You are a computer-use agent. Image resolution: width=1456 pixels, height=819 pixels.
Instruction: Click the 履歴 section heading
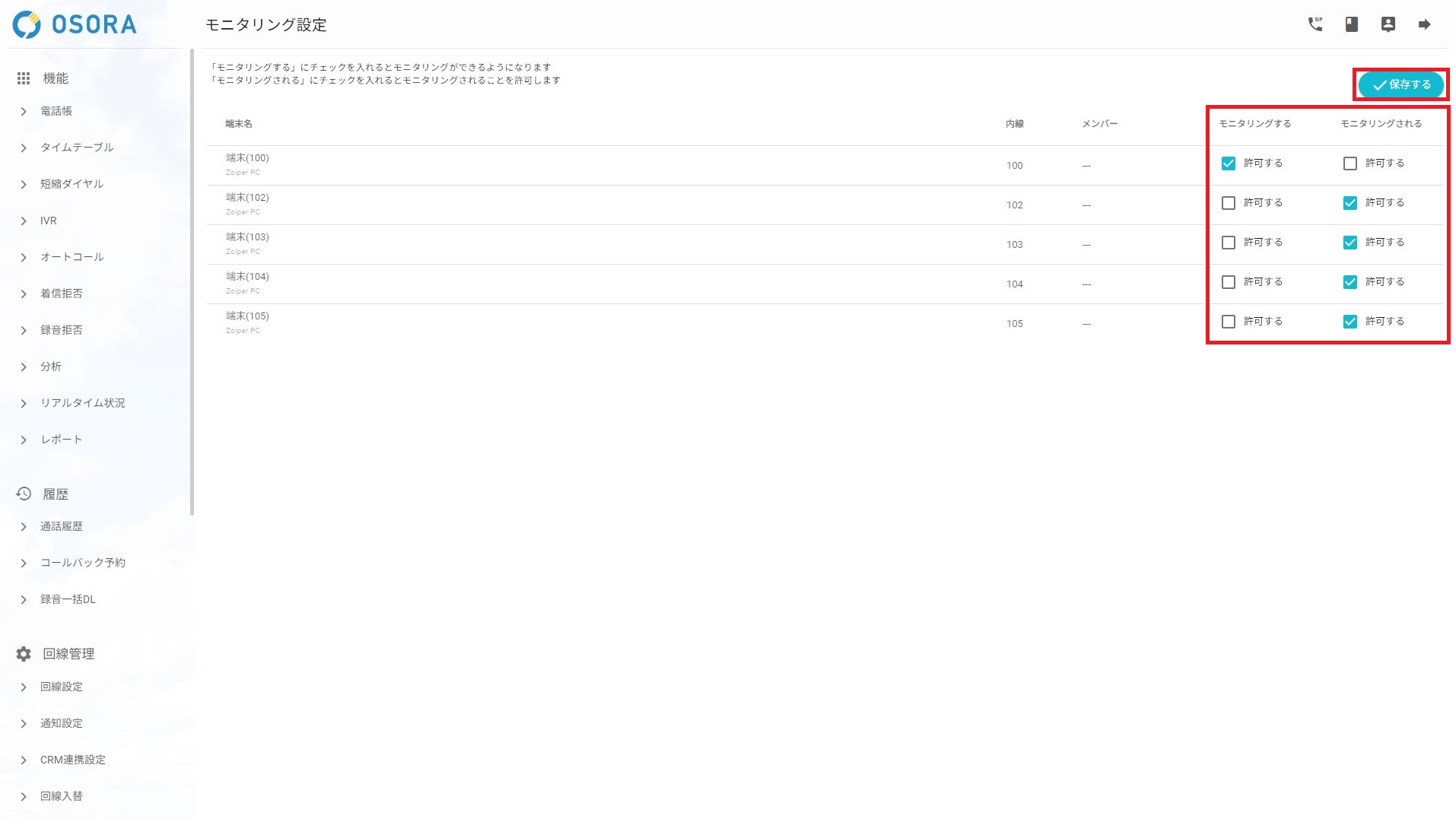point(56,494)
